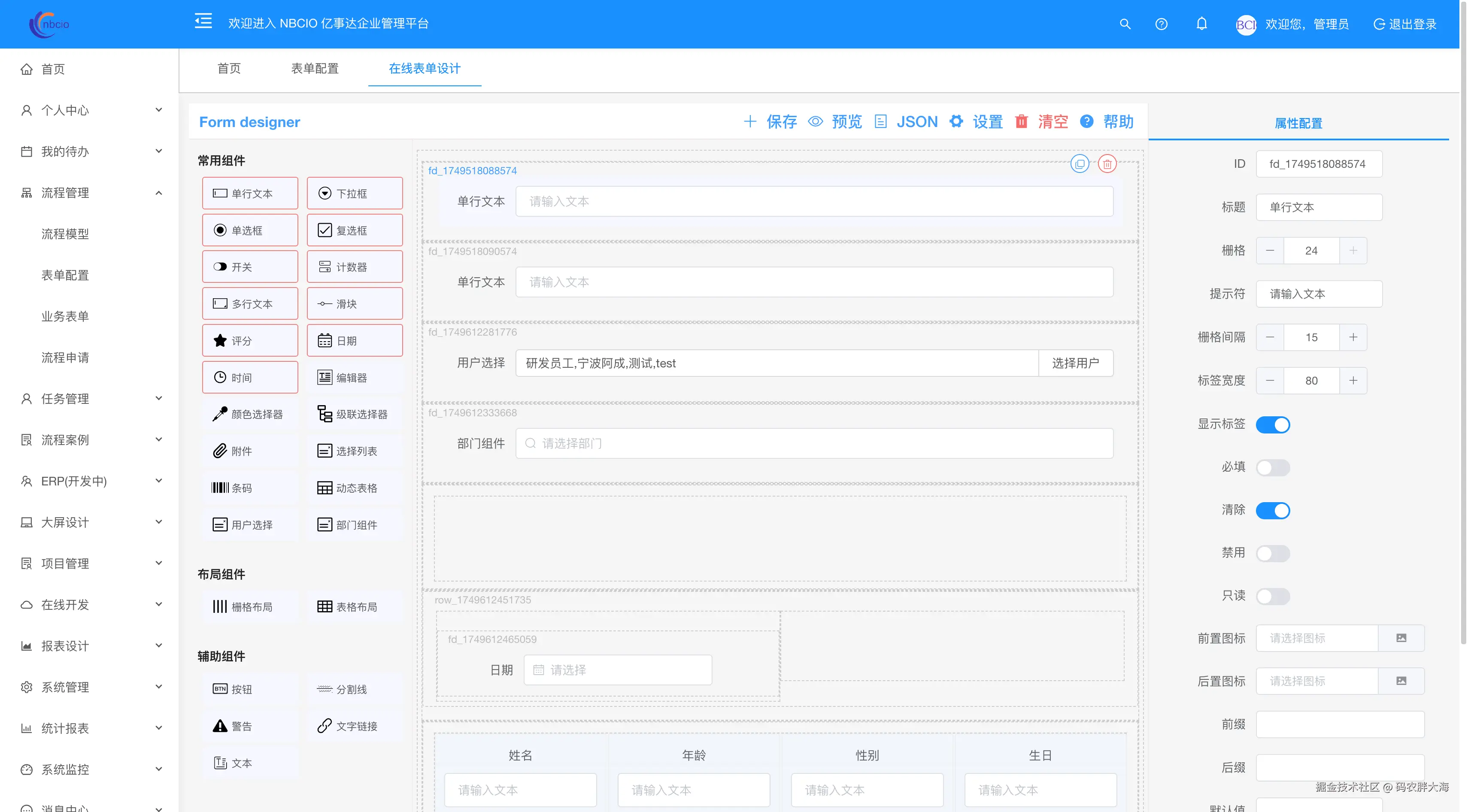The width and height of the screenshot is (1468, 812).
Task: Increase 标签宽度 with the plus stepper
Action: [x=1353, y=381]
